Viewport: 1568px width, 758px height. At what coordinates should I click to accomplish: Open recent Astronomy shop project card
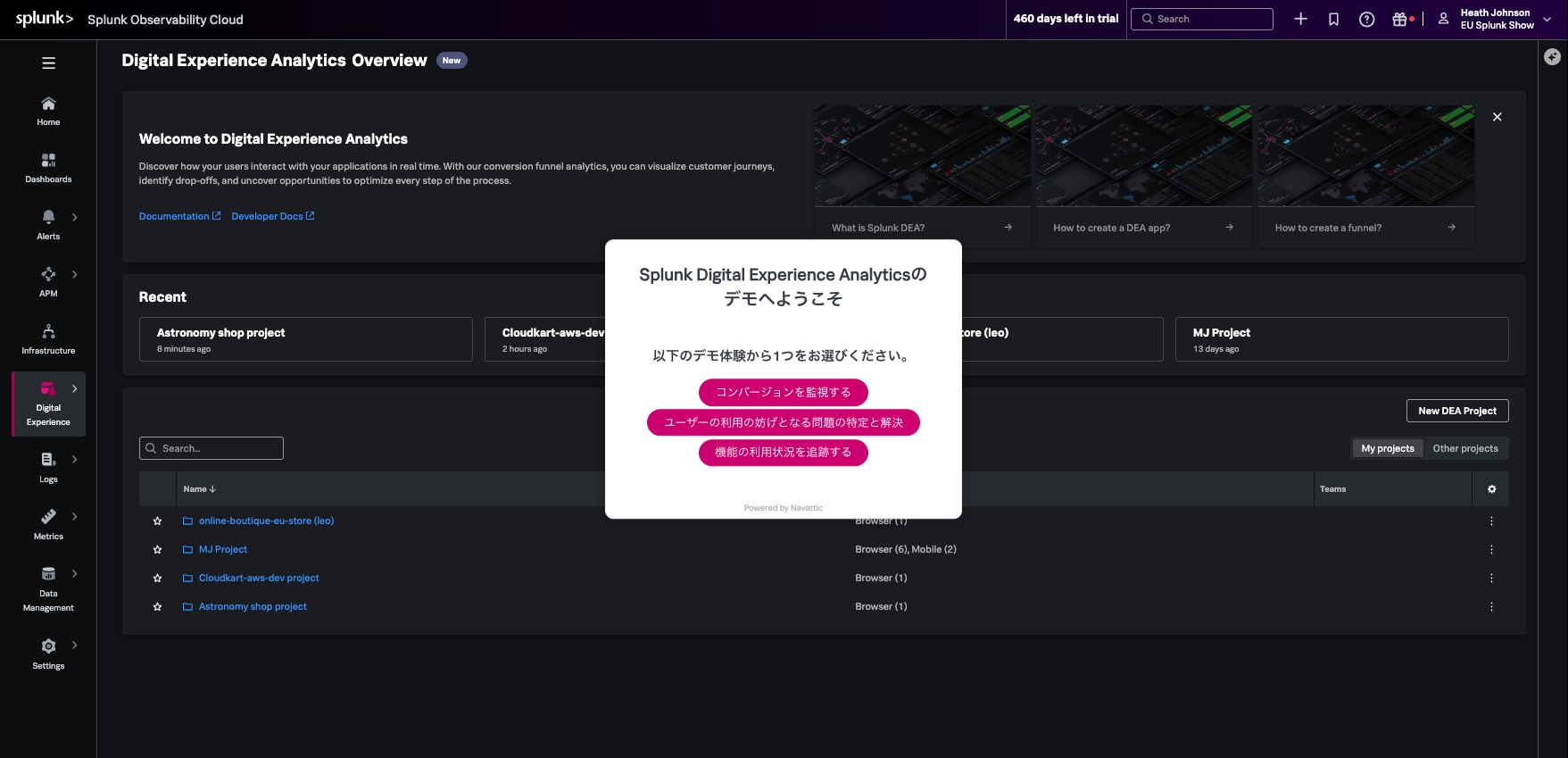(x=306, y=339)
